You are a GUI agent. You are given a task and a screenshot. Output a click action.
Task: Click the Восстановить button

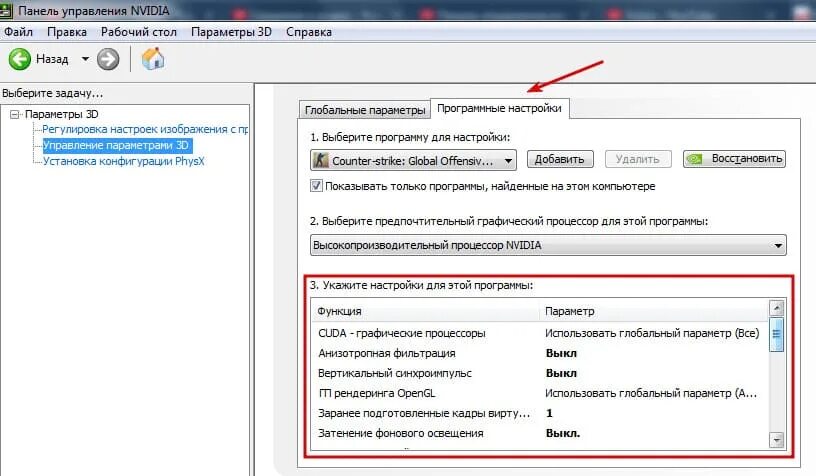coord(734,159)
